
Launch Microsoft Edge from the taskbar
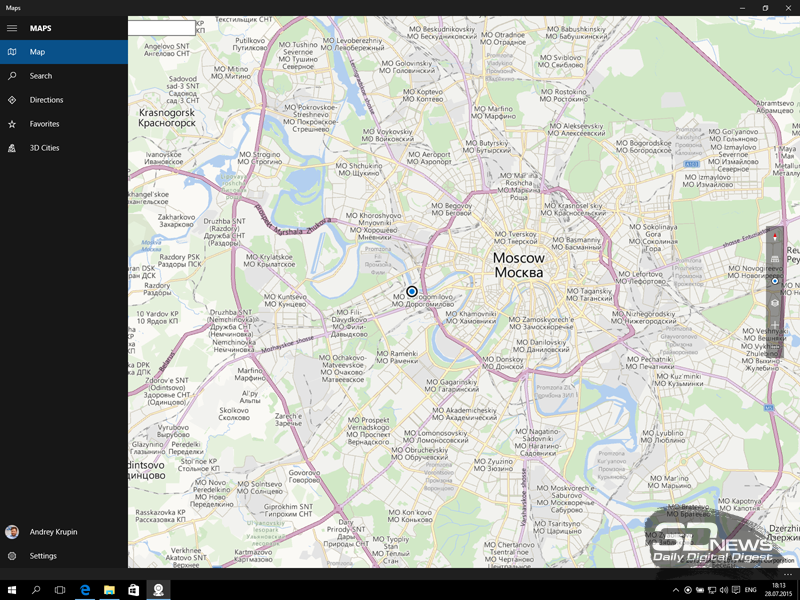(85, 590)
